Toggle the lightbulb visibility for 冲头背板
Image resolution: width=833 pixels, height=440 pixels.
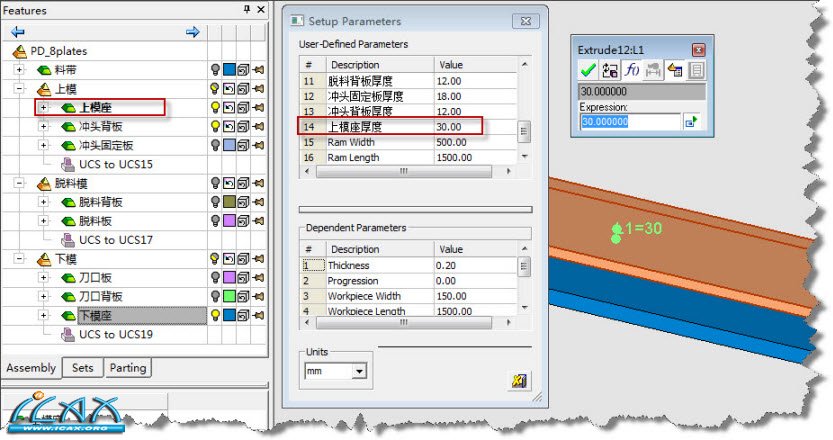[215, 126]
